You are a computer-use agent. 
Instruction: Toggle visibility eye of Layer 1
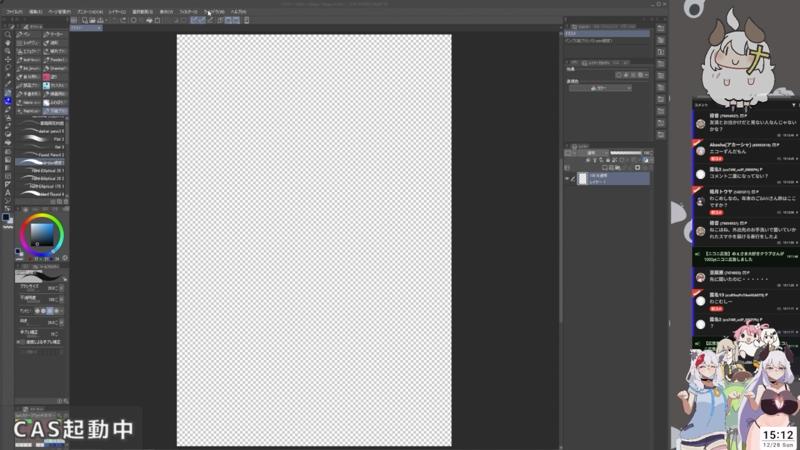(x=567, y=178)
